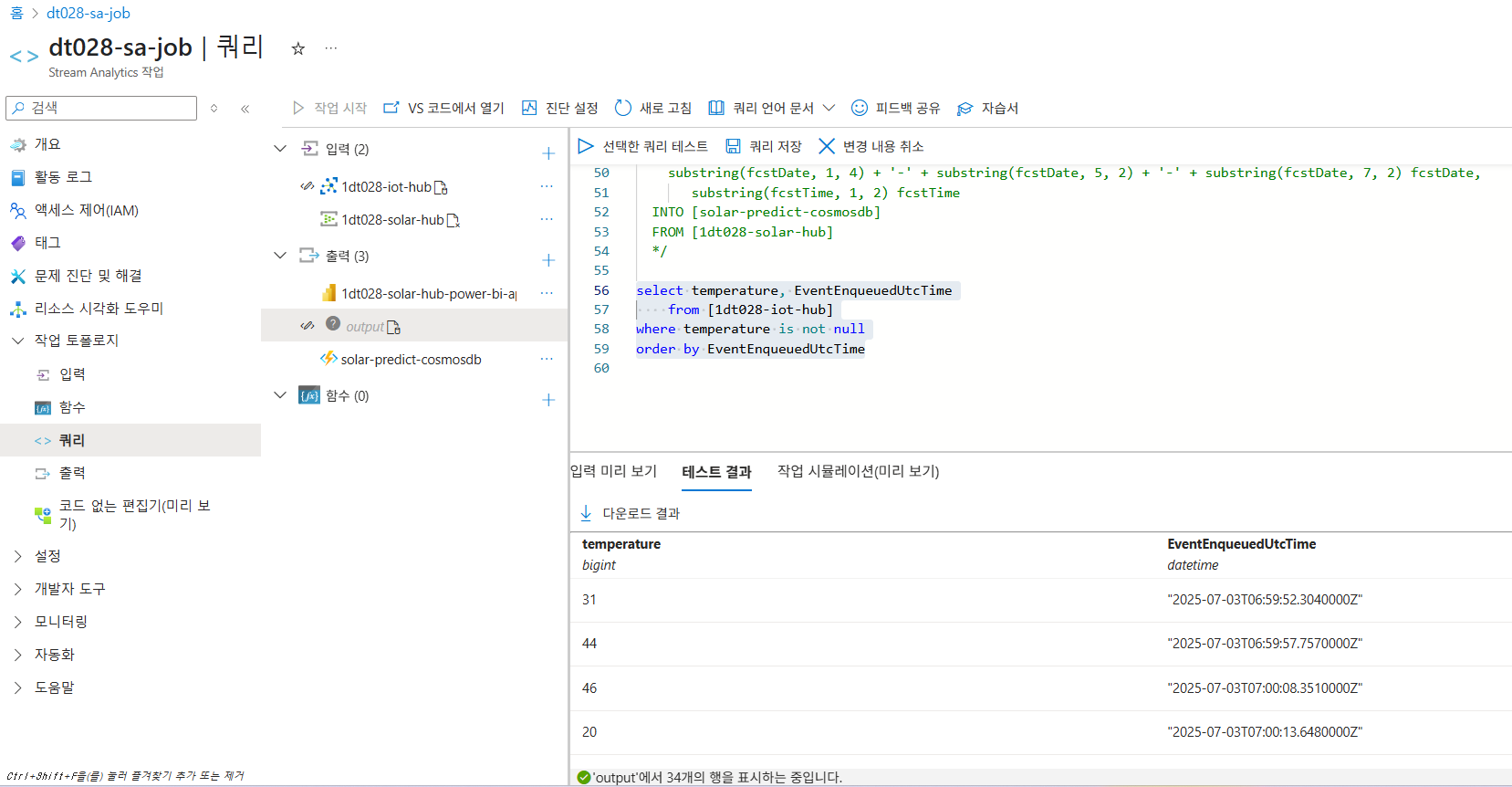This screenshot has height=787, width=1512.
Task: Open the 자습서 tutorial
Action: point(987,109)
